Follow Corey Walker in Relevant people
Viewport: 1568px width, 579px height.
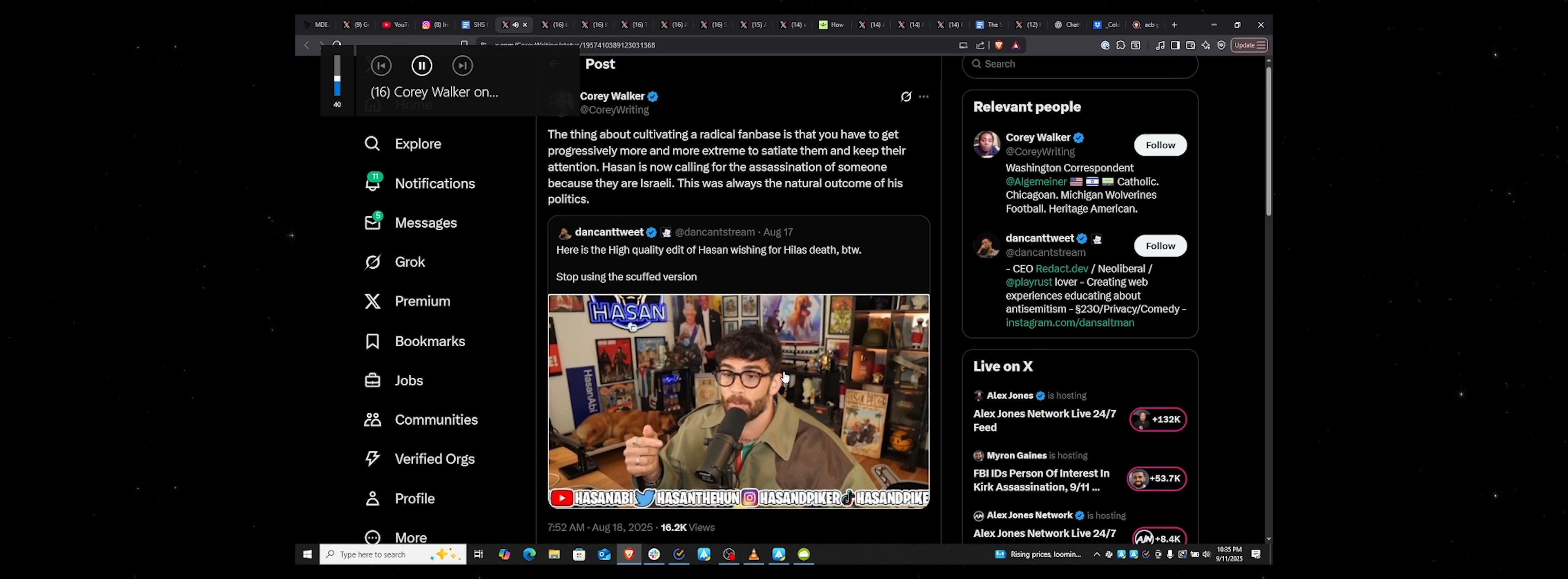point(1160,145)
